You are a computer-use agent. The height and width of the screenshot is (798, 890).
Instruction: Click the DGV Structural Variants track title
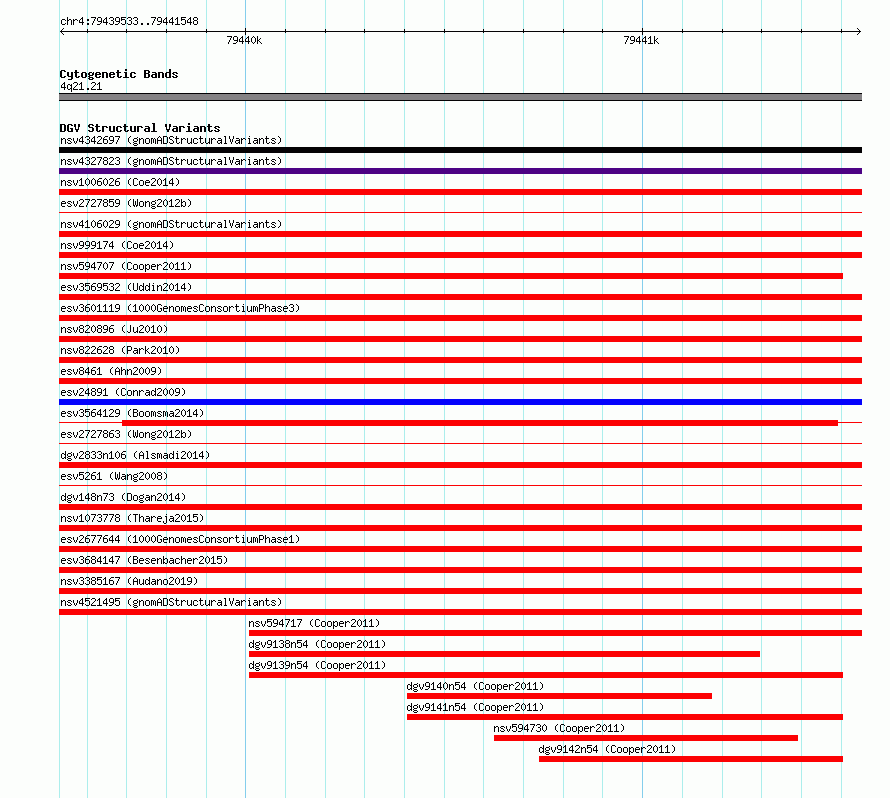coord(140,128)
